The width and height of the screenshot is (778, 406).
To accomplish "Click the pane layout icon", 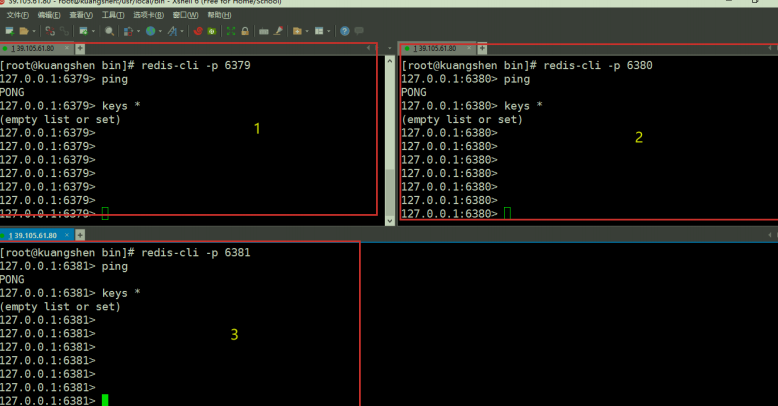I will click(319, 31).
